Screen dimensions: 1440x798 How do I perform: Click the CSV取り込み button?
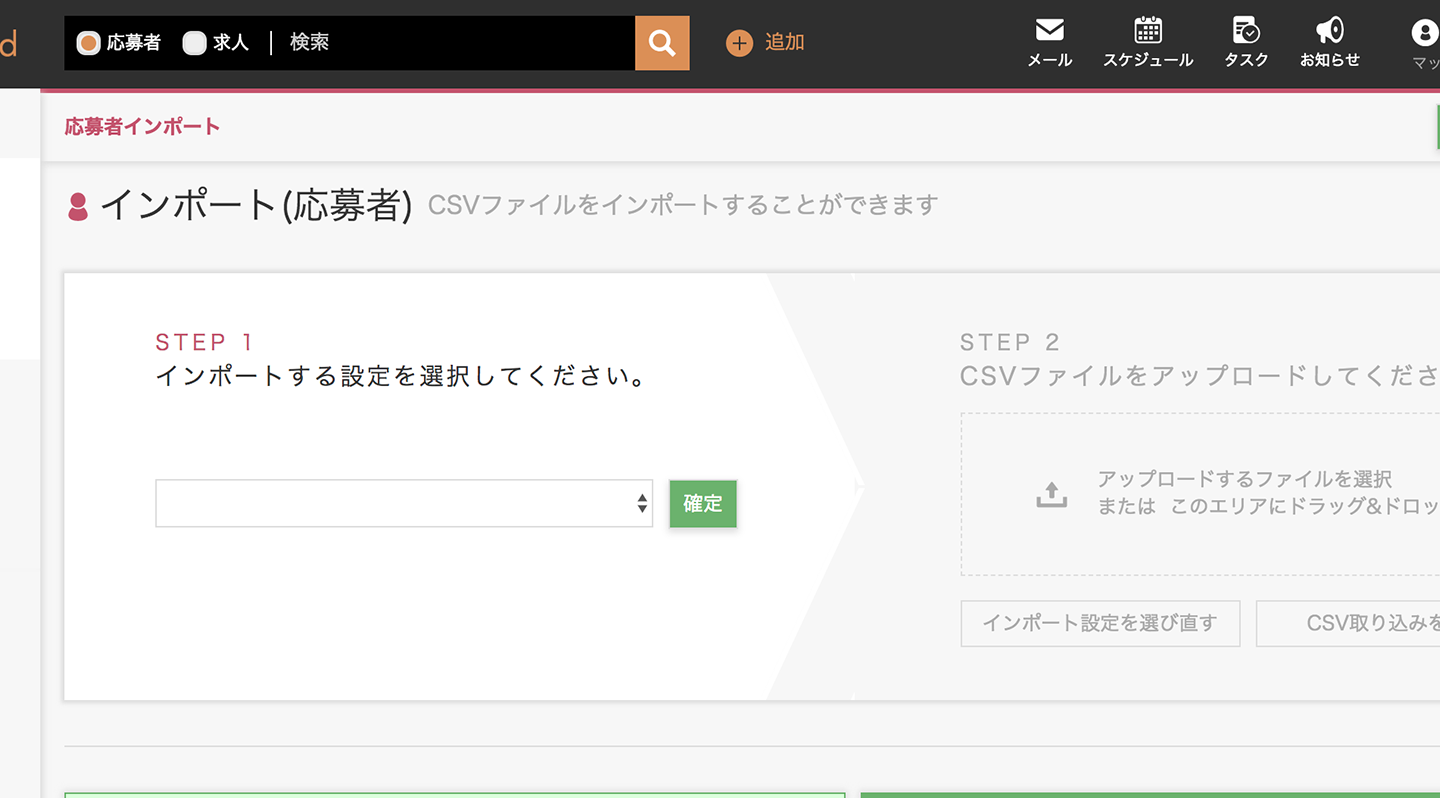pyautogui.click(x=1348, y=623)
